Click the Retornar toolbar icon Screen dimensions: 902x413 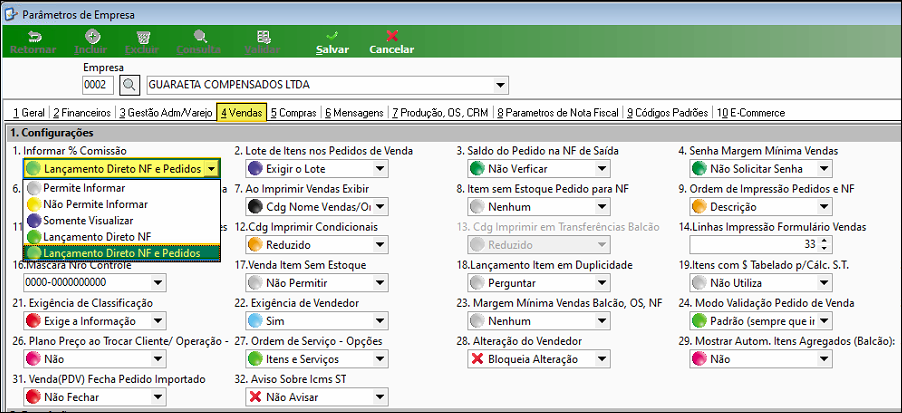tap(33, 37)
